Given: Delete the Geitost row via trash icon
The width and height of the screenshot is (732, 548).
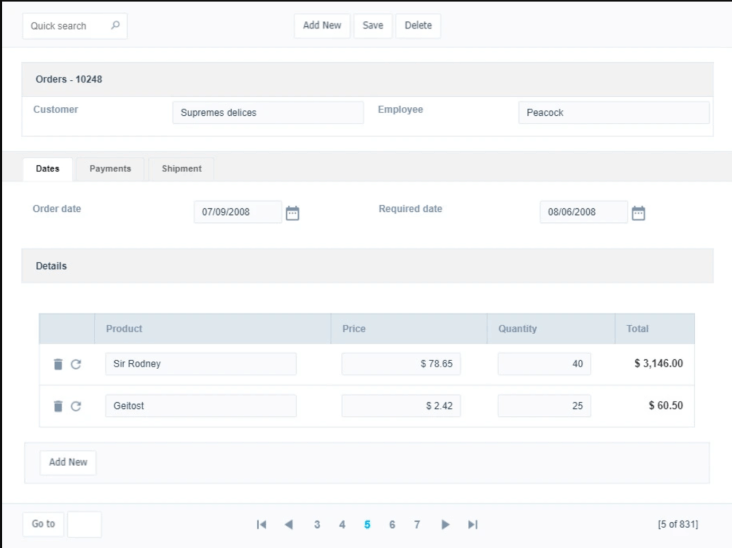Looking at the screenshot, I should point(58,406).
